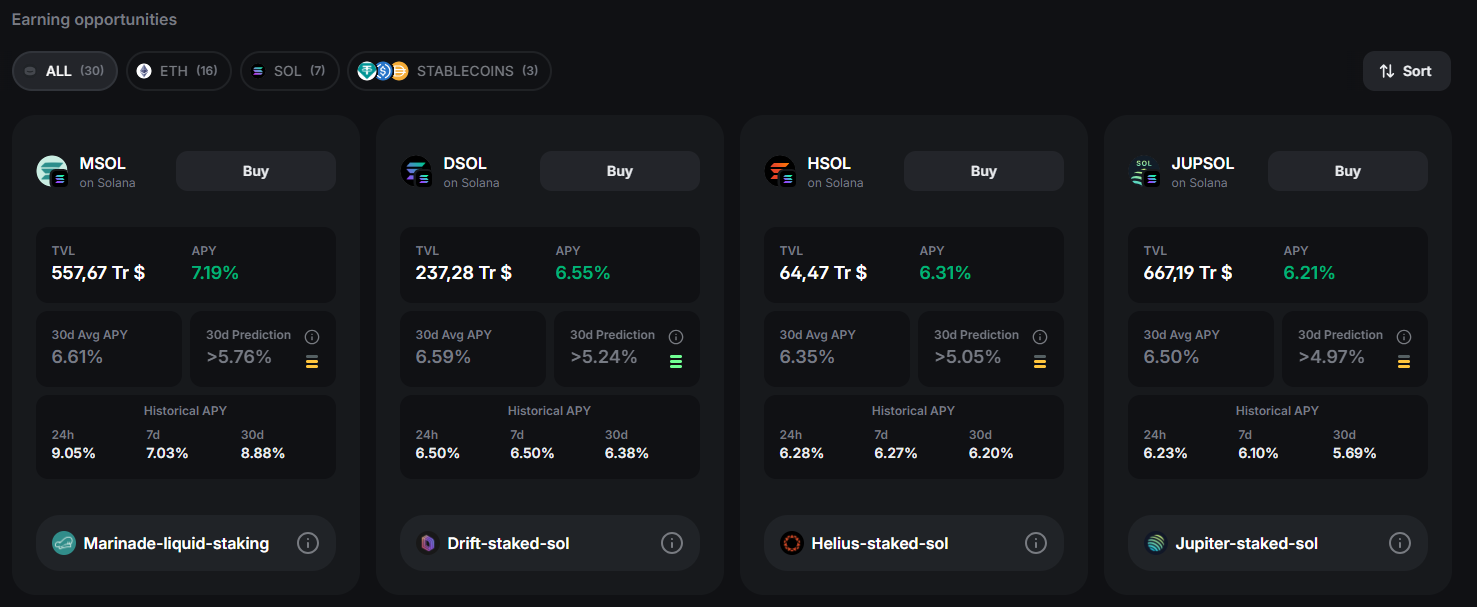Select the ALL (30) filter

pos(65,71)
